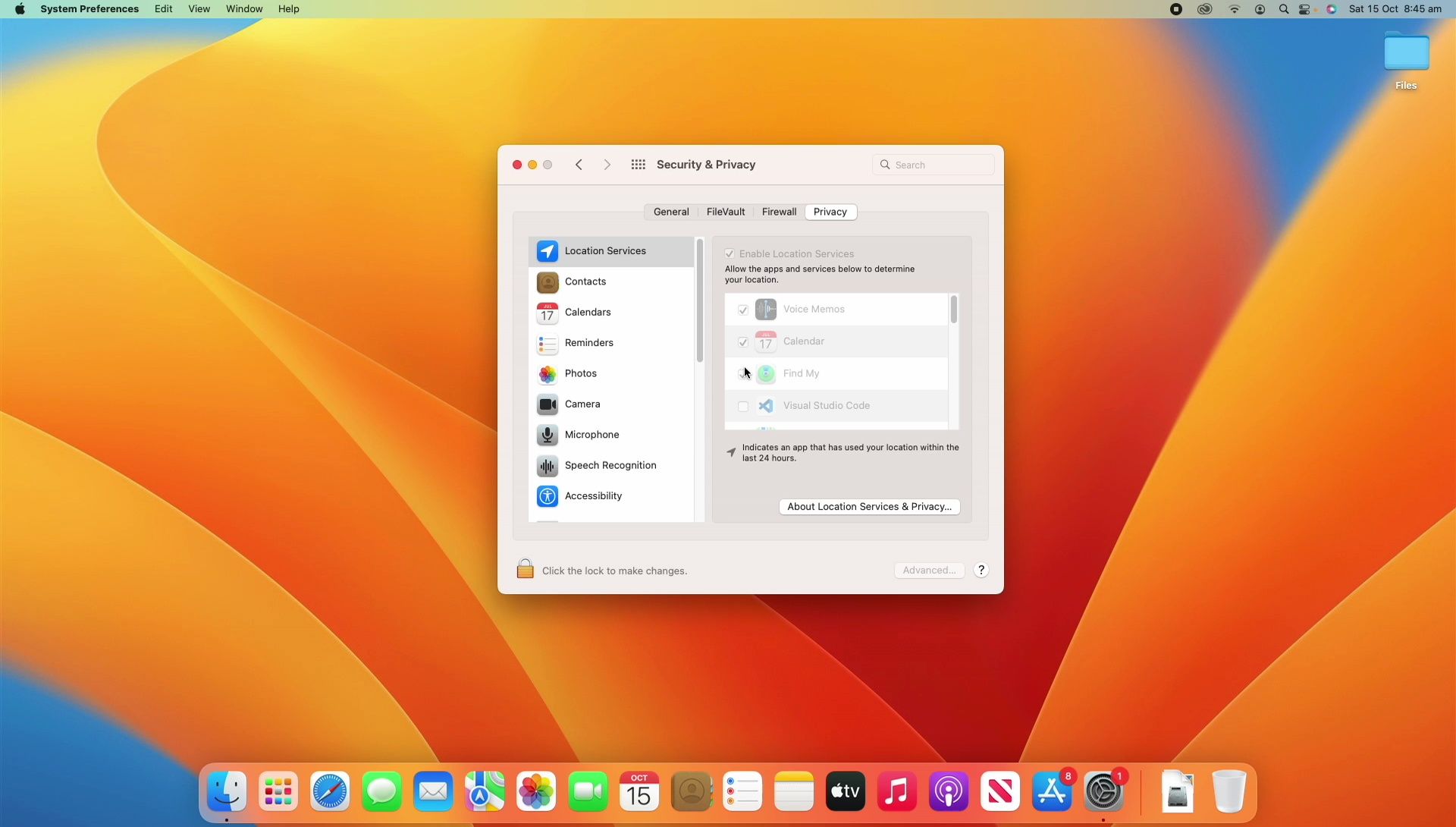Open the View menu
Viewport: 1456px width, 827px height.
[199, 9]
